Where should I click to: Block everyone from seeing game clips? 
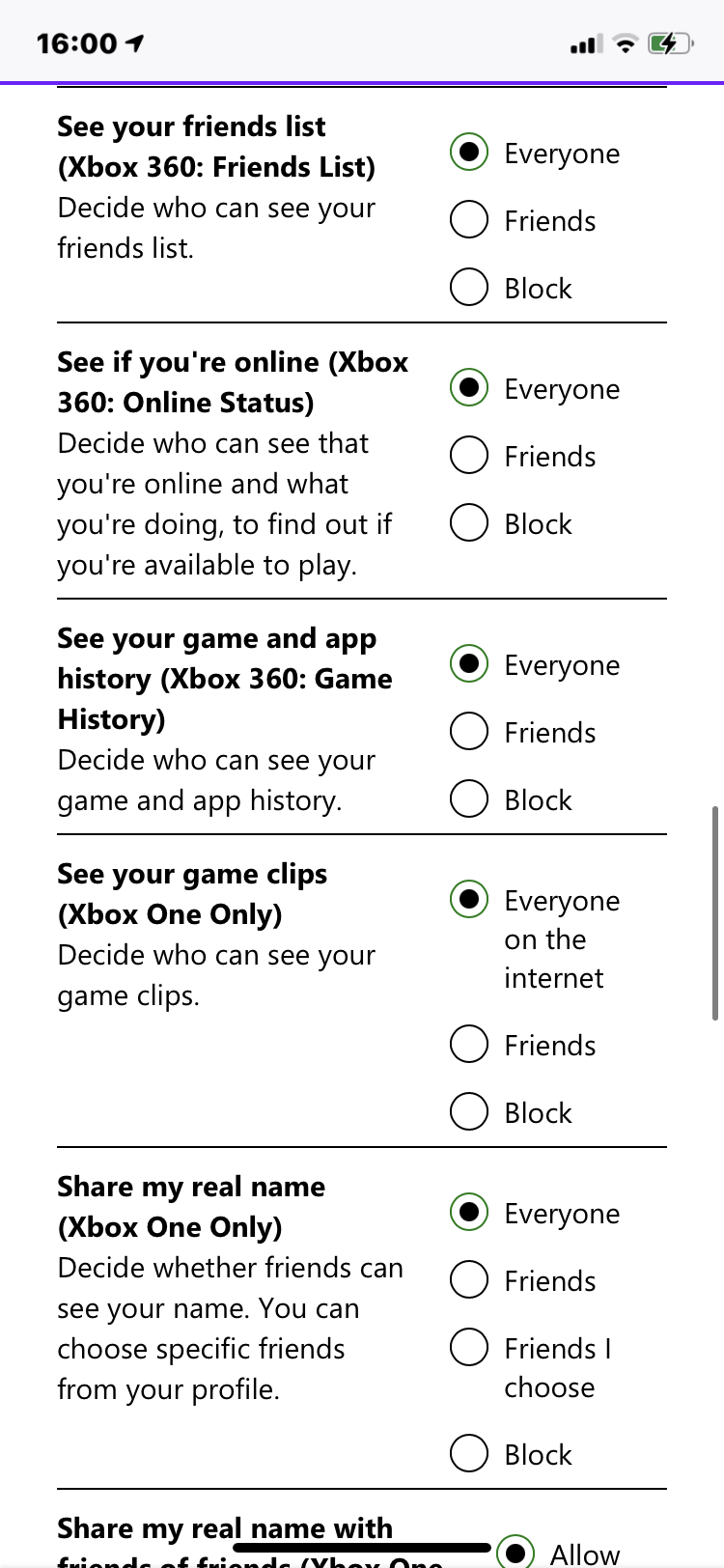pos(469,1112)
